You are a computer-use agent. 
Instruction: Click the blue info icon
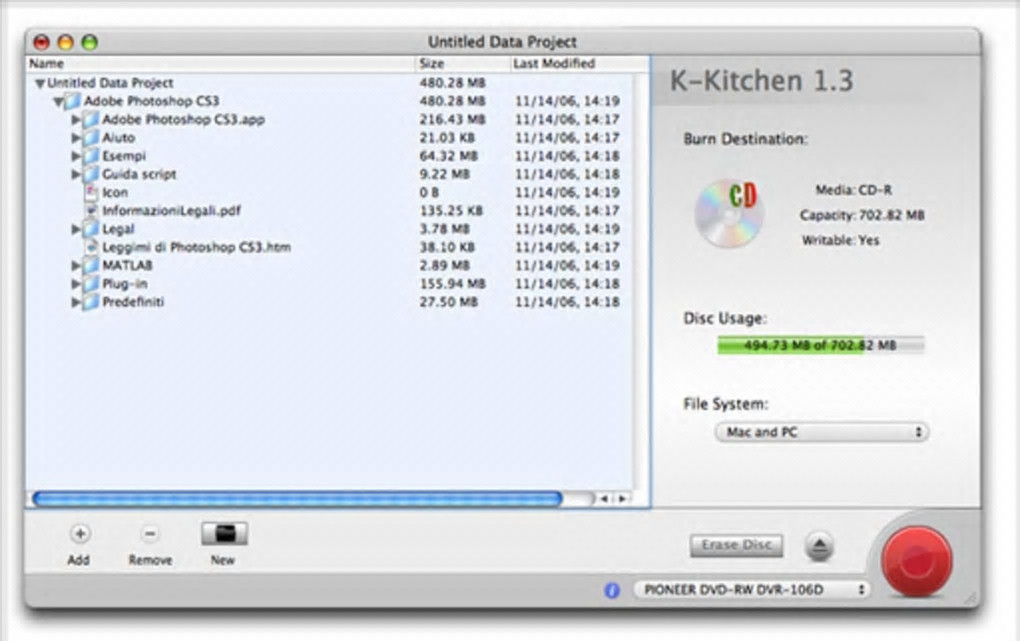tap(611, 590)
